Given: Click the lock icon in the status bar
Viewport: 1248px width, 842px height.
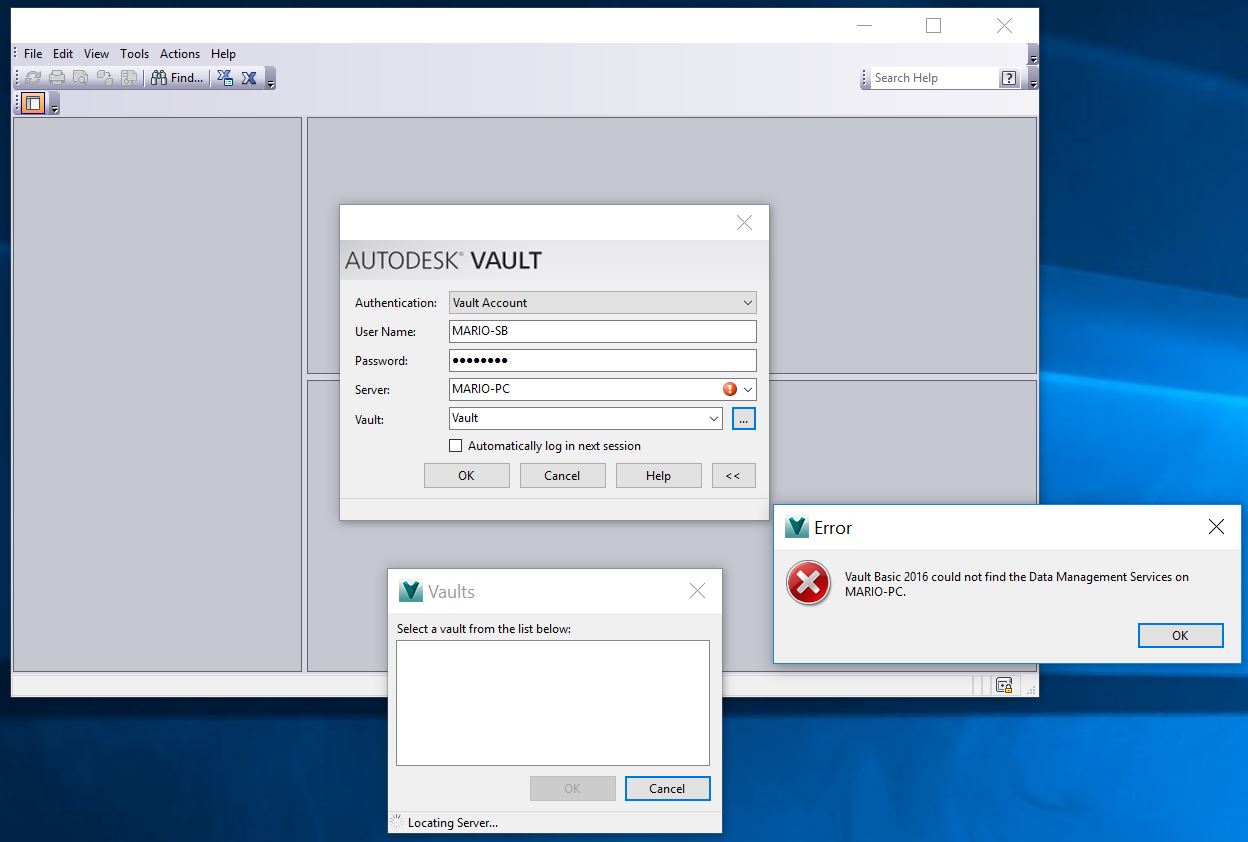Looking at the screenshot, I should (x=1004, y=685).
